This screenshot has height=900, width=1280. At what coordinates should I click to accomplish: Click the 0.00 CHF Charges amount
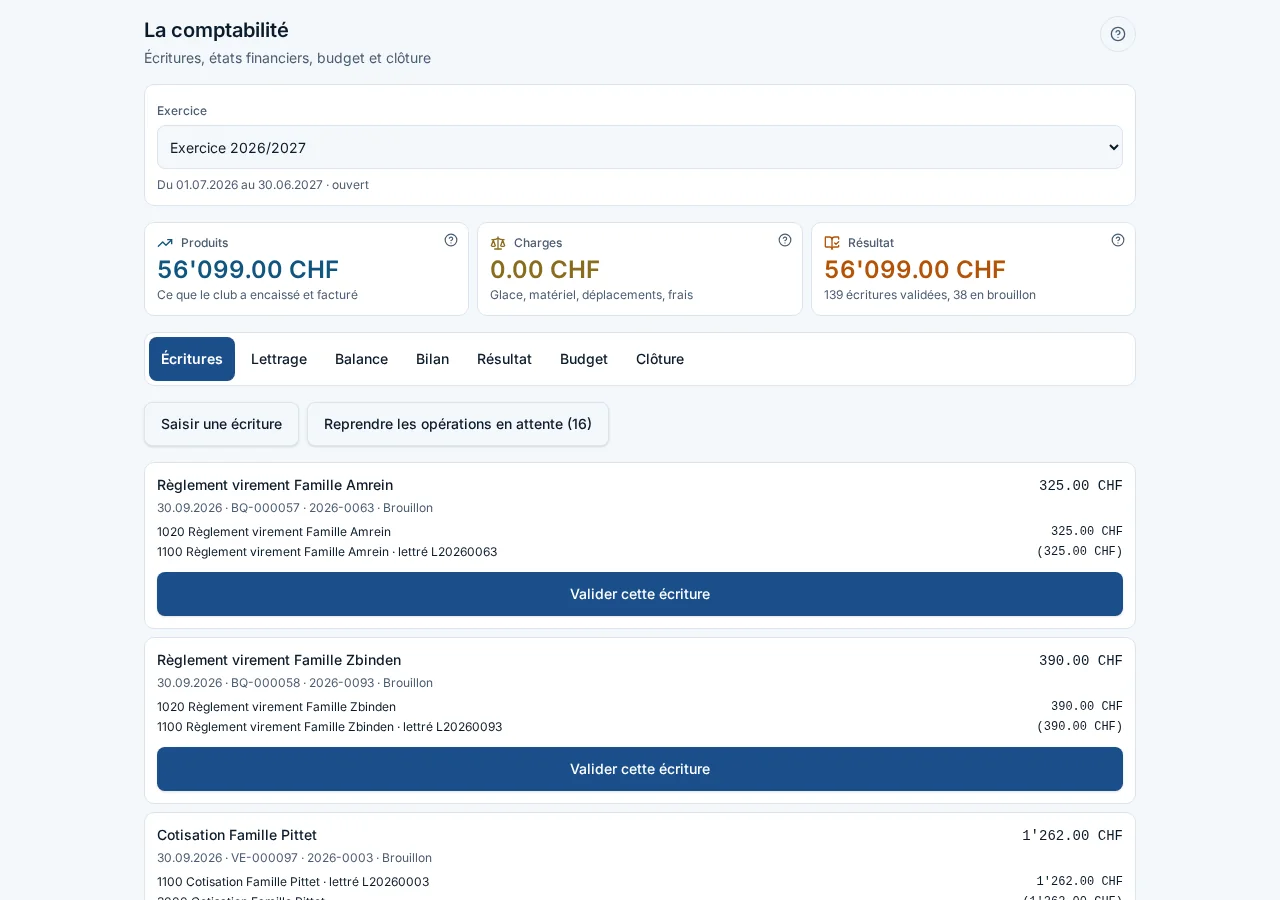545,269
